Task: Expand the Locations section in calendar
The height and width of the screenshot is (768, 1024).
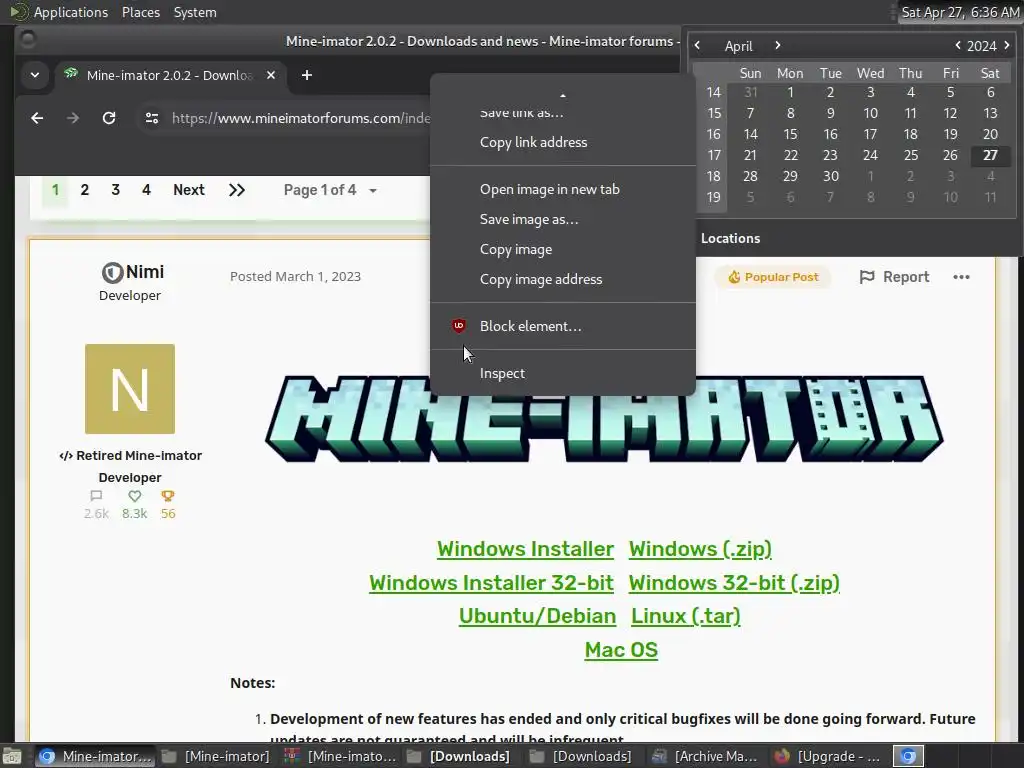Action: pos(730,238)
